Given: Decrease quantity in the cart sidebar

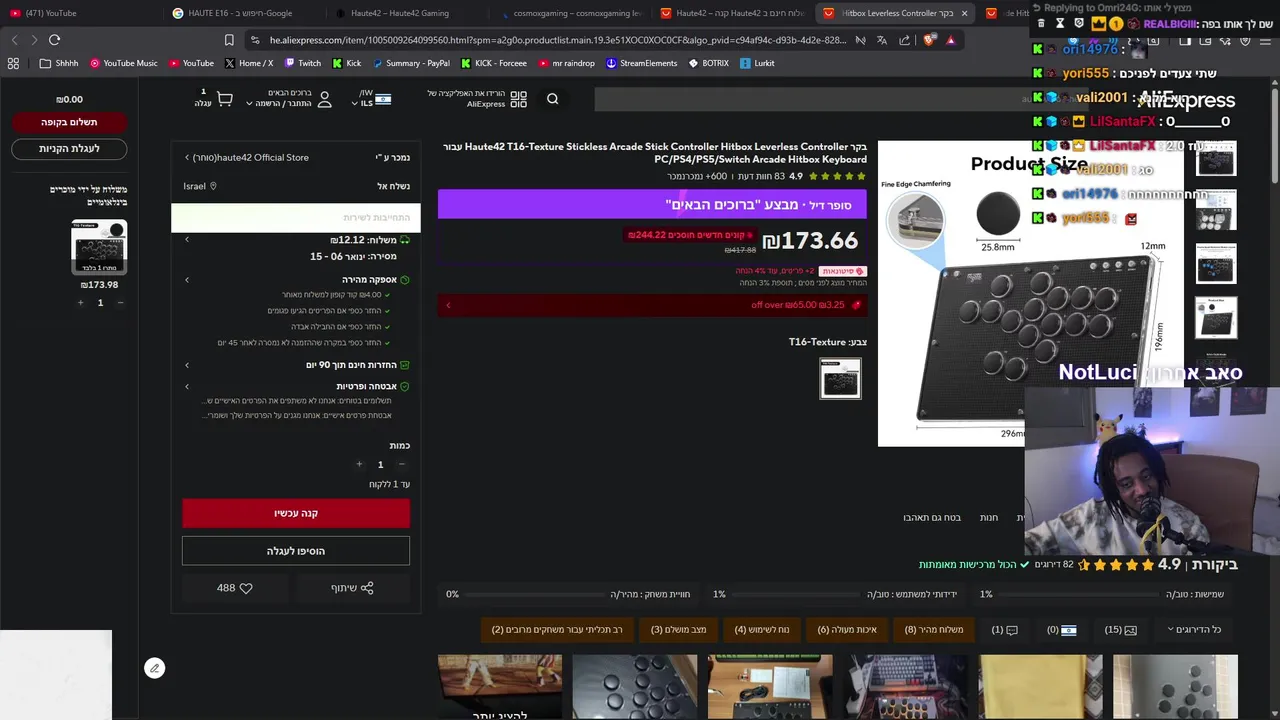Looking at the screenshot, I should [x=120, y=303].
